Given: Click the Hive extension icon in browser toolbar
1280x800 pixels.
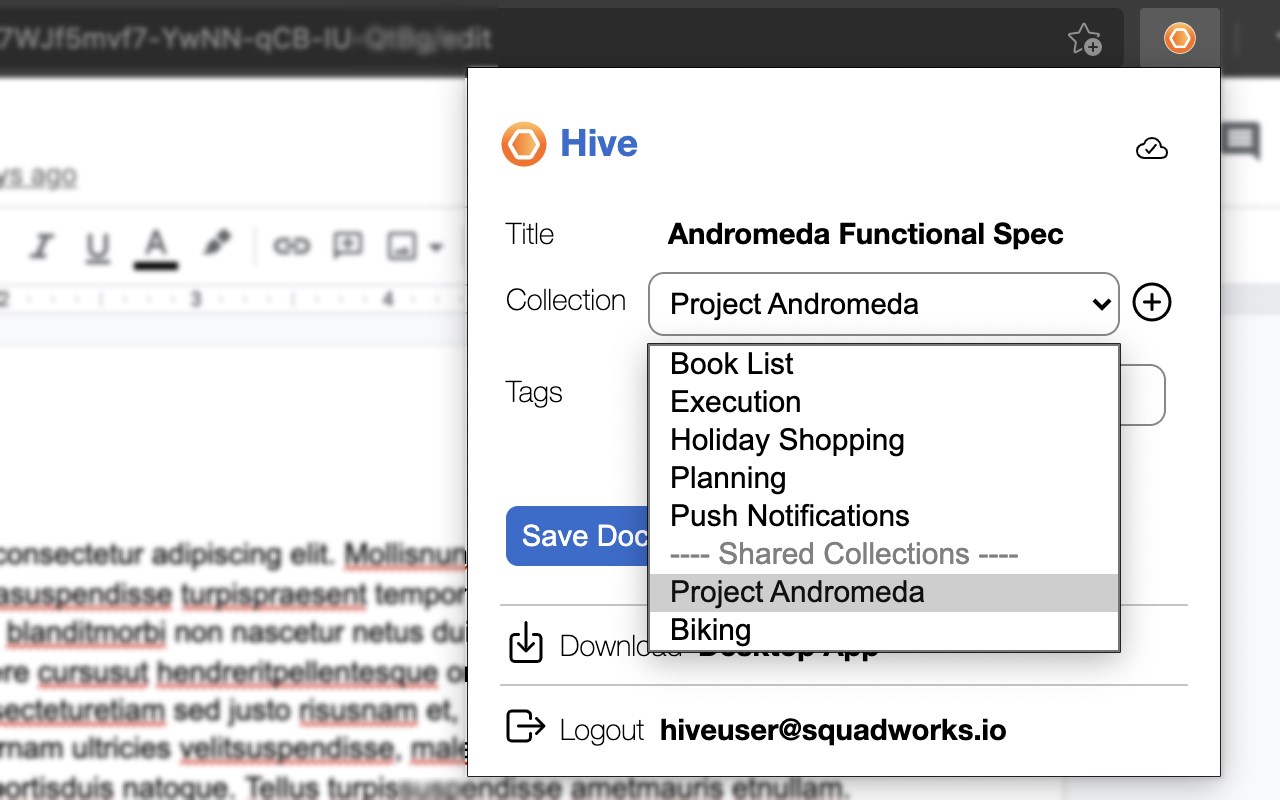Looking at the screenshot, I should 1179,39.
